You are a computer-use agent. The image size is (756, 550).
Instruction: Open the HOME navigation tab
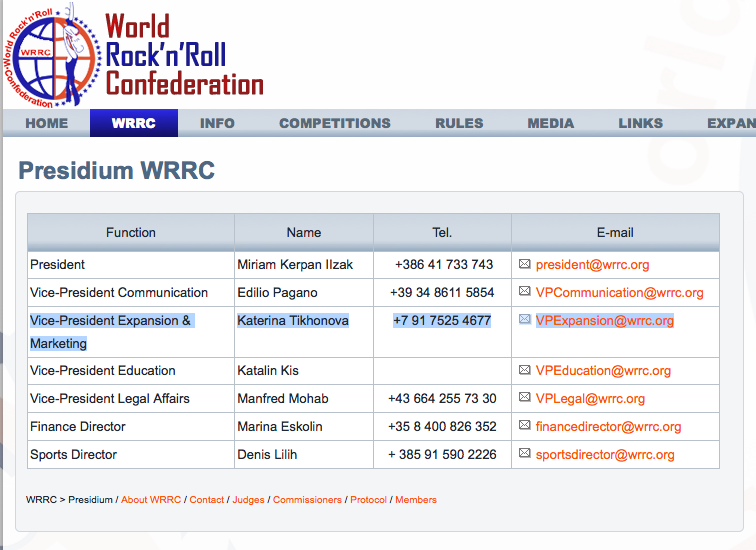(x=47, y=123)
